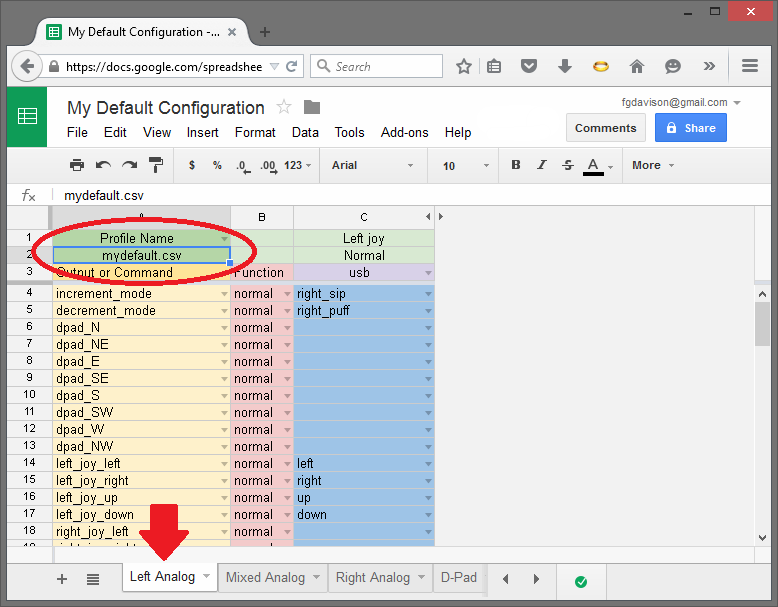
Task: Open the move-to-folder icon
Action: tap(312, 107)
